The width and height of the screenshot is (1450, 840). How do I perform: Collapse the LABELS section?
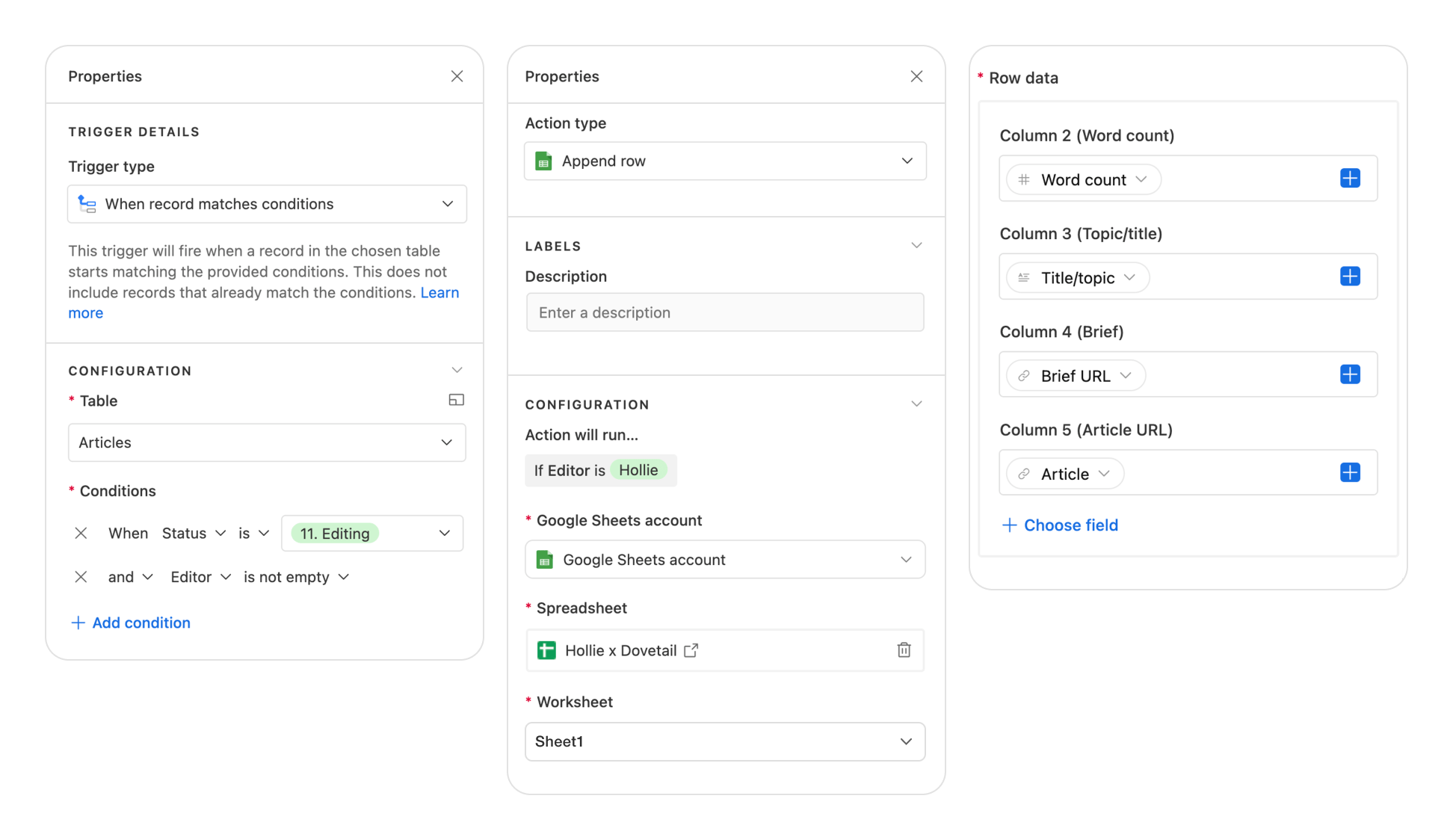(917, 244)
